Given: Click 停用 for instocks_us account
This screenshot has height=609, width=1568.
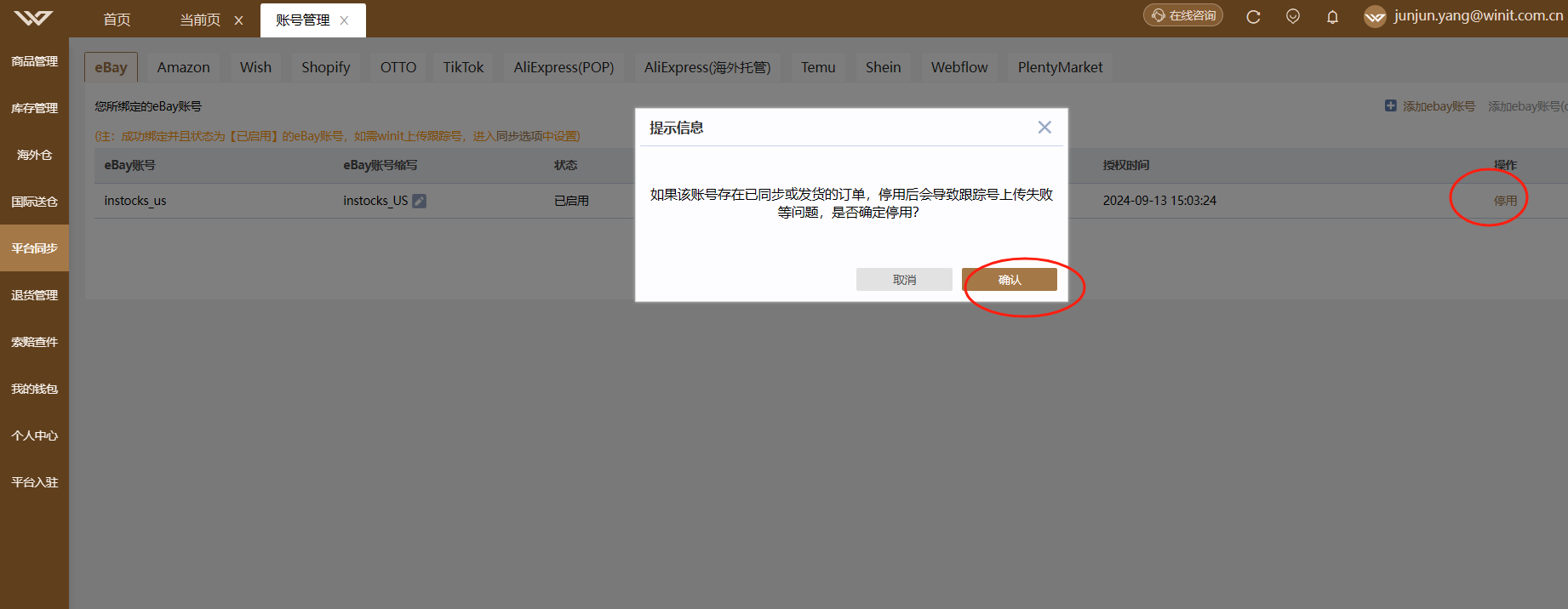Looking at the screenshot, I should (x=1505, y=201).
